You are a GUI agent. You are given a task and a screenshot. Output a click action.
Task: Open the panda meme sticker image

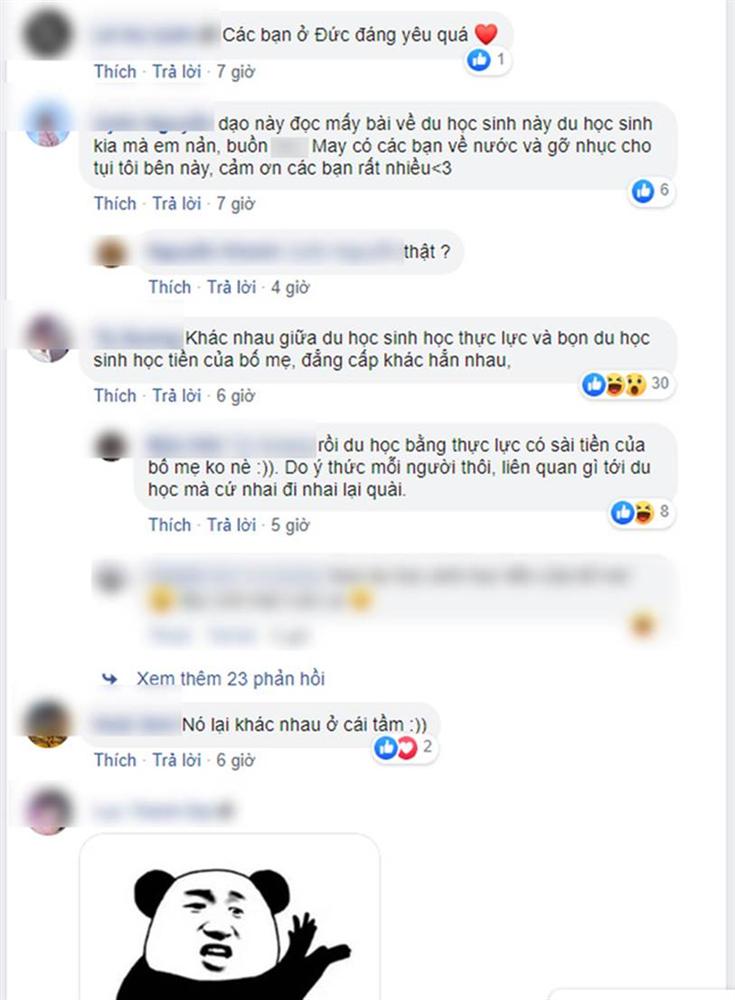(x=230, y=917)
